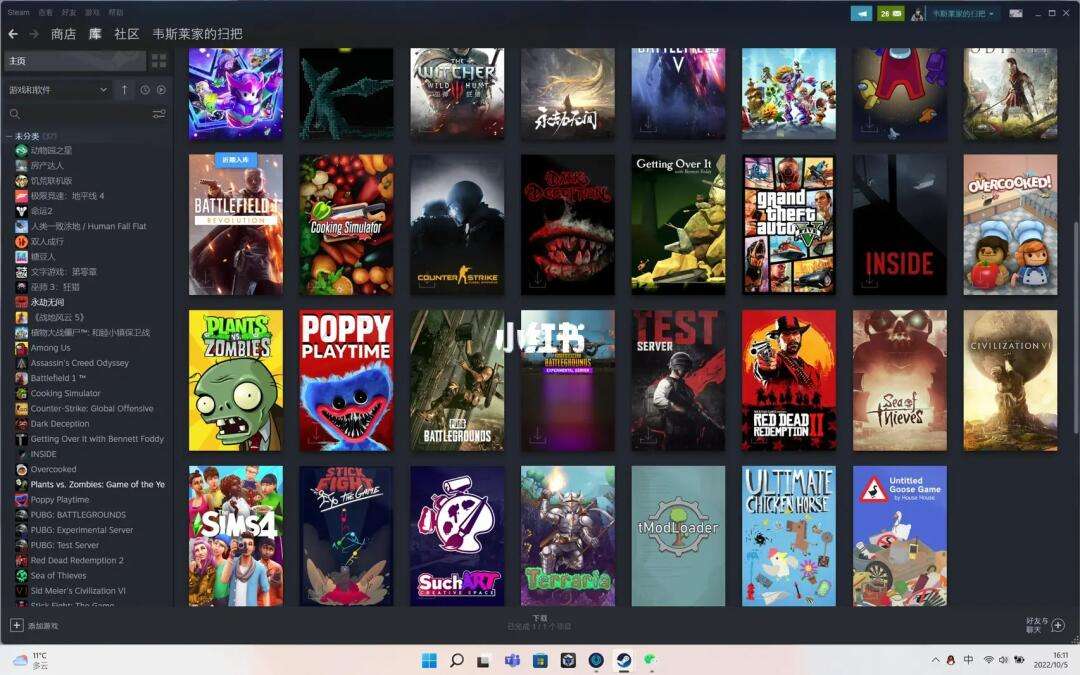Open the announcements megaphone icon
This screenshot has width=1080, height=675.
pos(861,13)
